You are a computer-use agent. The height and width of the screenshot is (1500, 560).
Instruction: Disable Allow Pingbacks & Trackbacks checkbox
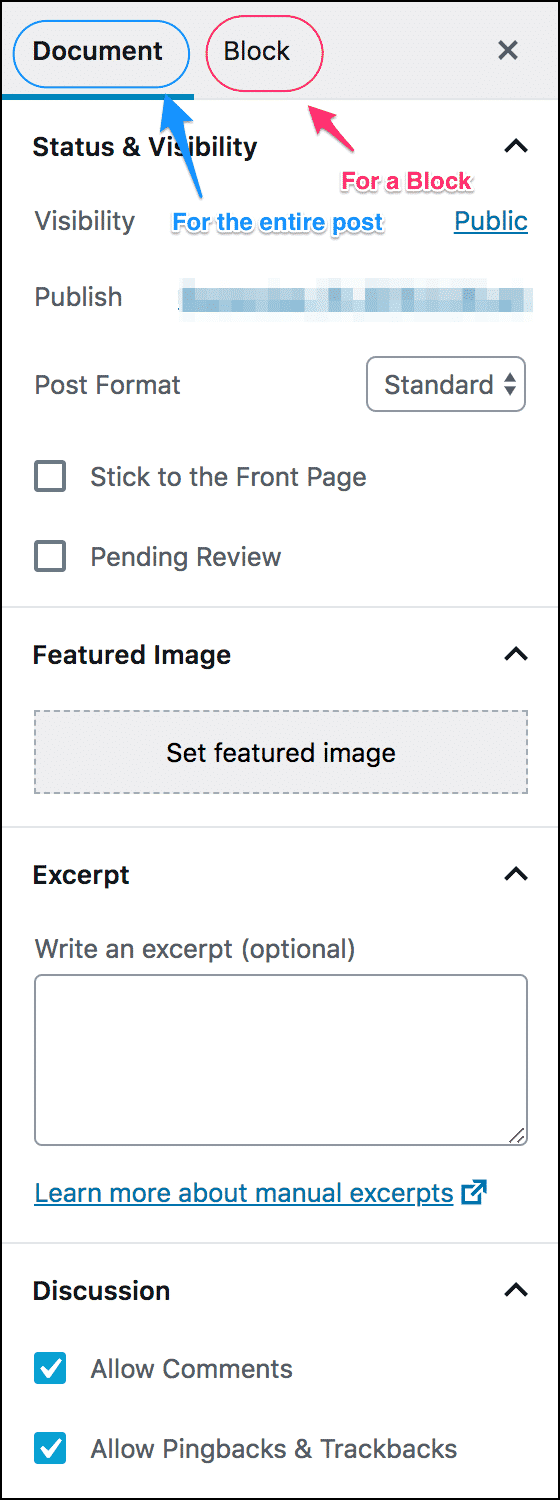pyautogui.click(x=50, y=1447)
